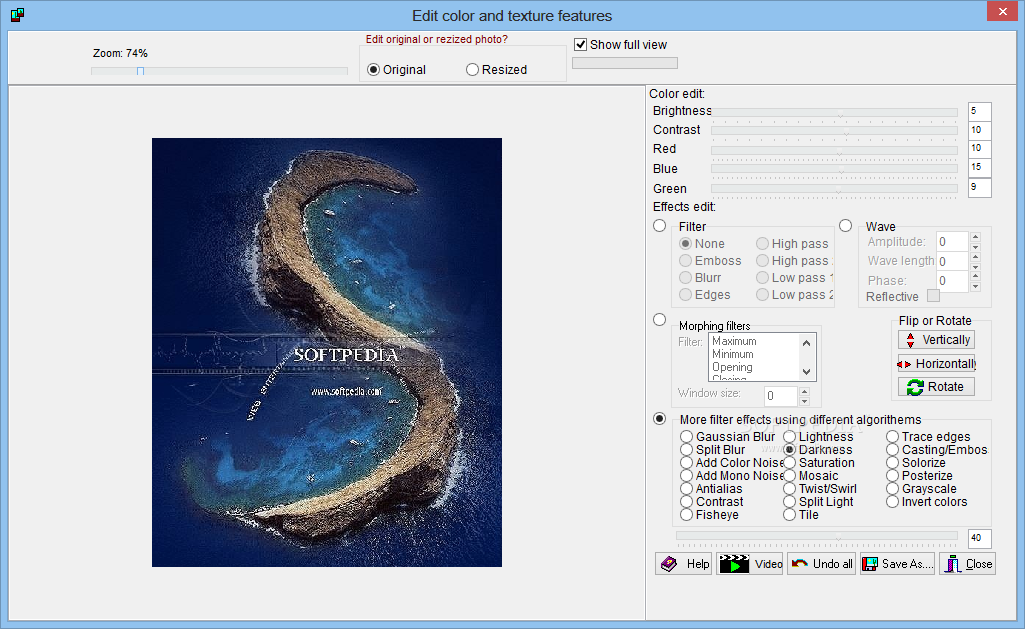Click the door icon on Close button
1025x629 pixels.
click(953, 564)
